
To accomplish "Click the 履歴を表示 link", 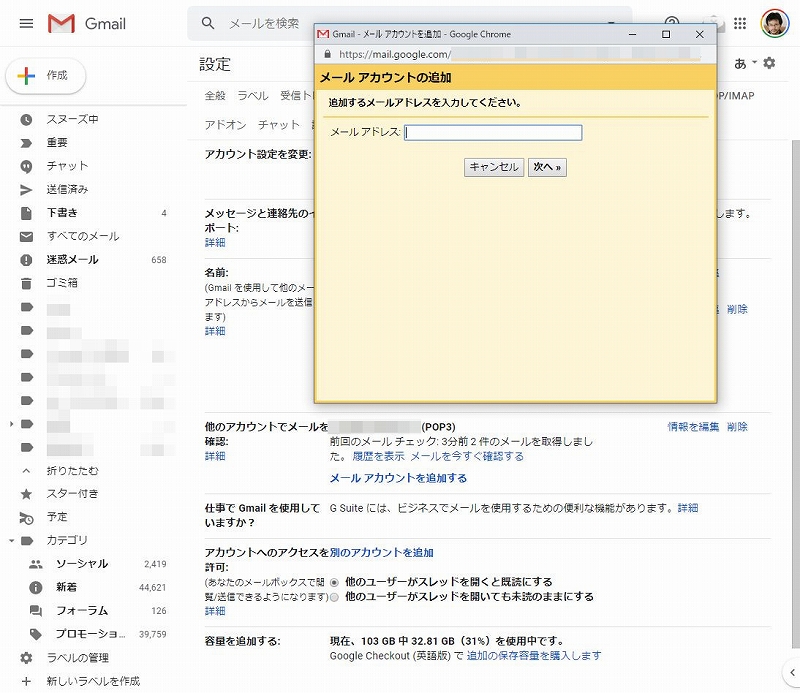I will coord(379,456).
